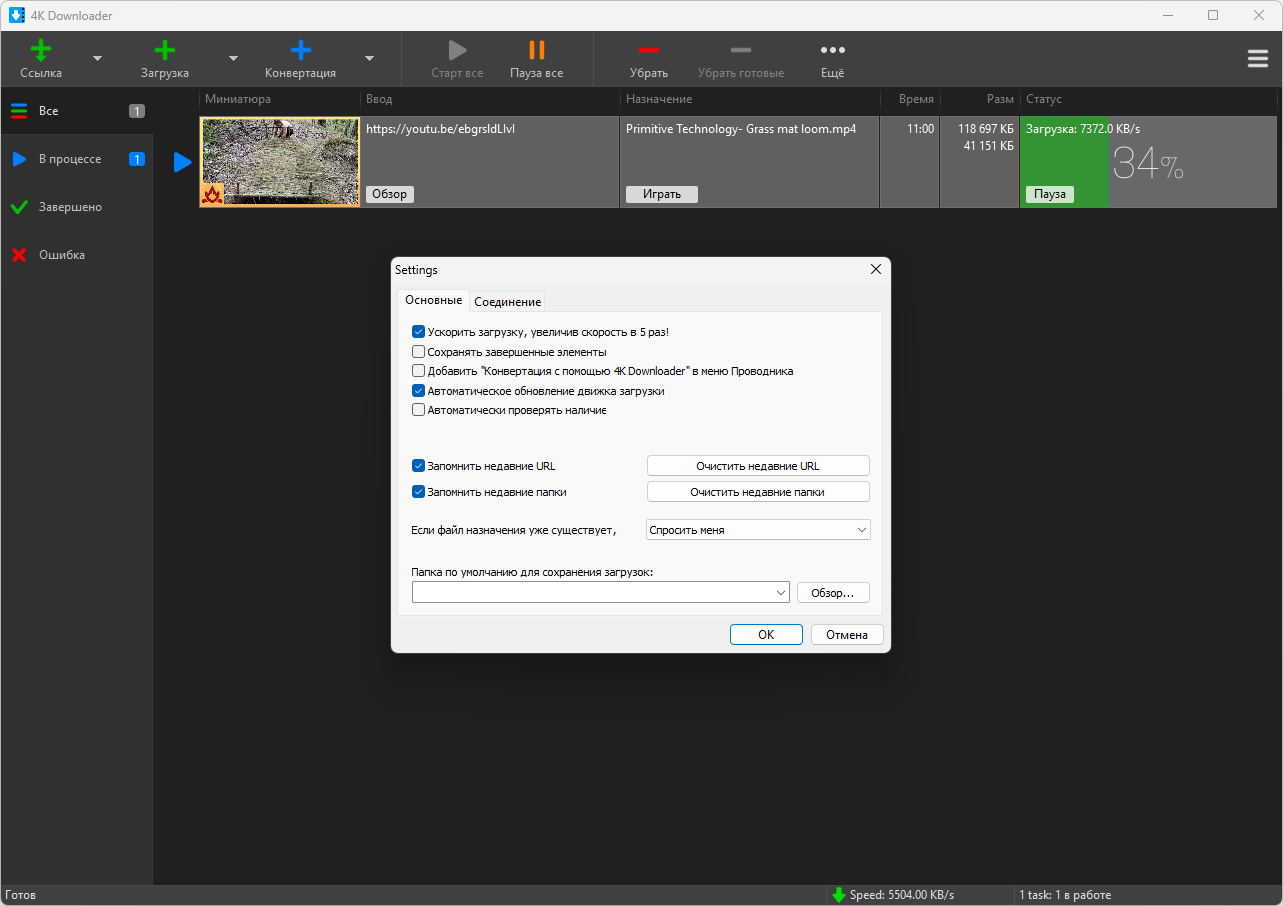Image resolution: width=1283 pixels, height=906 pixels.
Task: Click the video thumbnail in list
Action: (x=280, y=162)
